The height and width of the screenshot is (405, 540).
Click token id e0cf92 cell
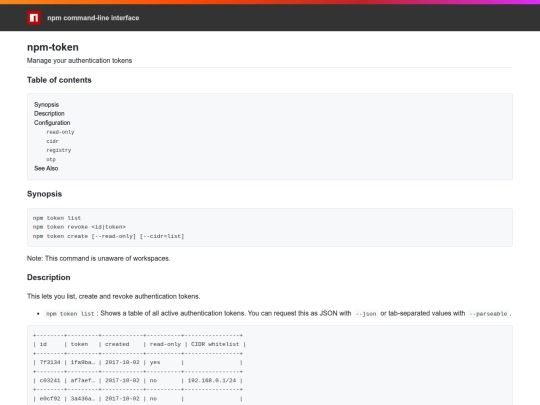point(50,399)
